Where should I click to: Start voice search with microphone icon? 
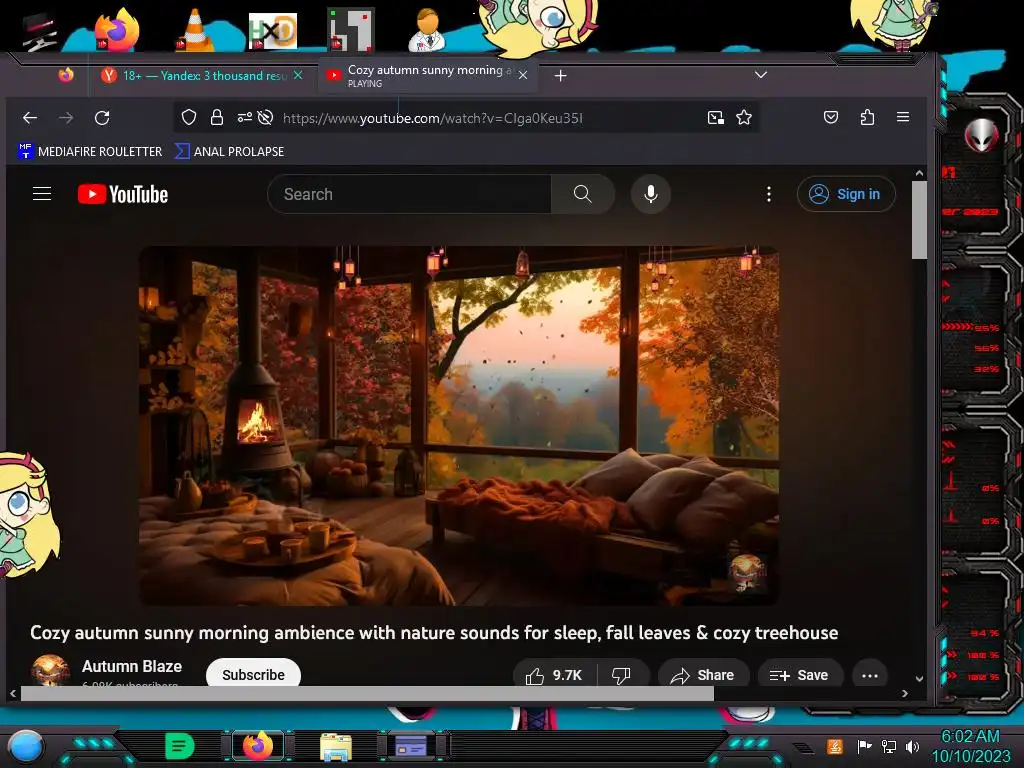650,194
